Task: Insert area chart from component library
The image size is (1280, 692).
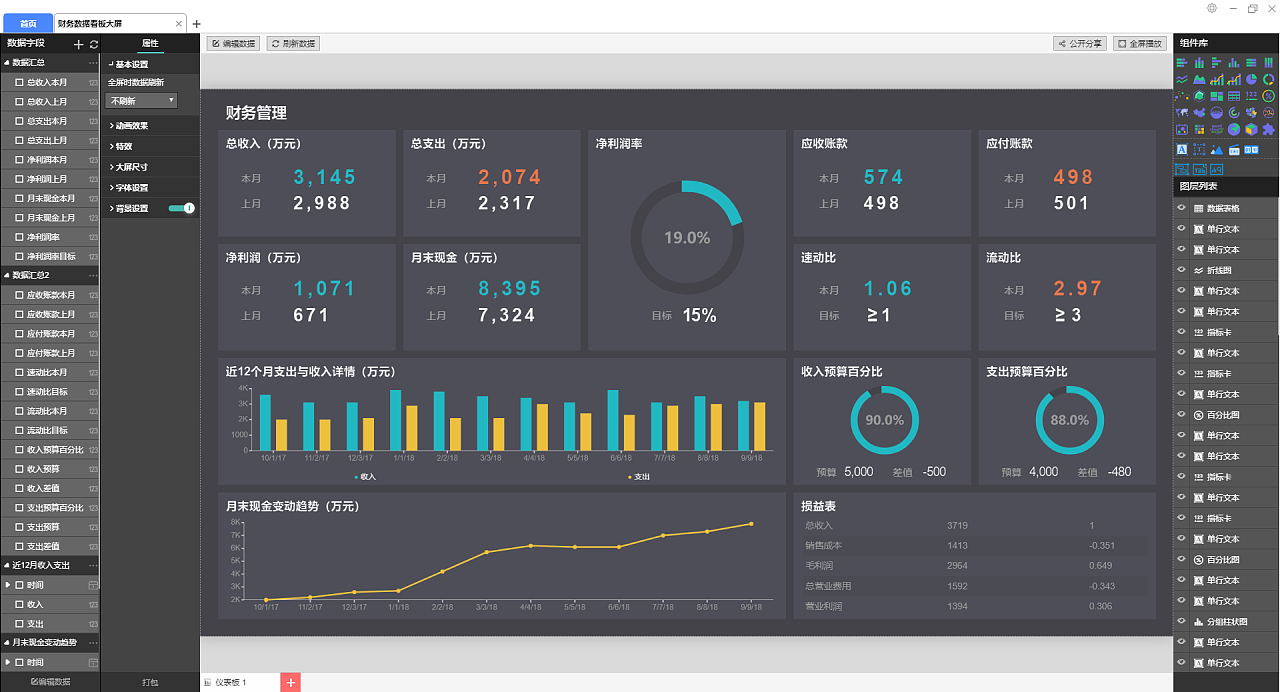Action: pyautogui.click(x=1199, y=79)
